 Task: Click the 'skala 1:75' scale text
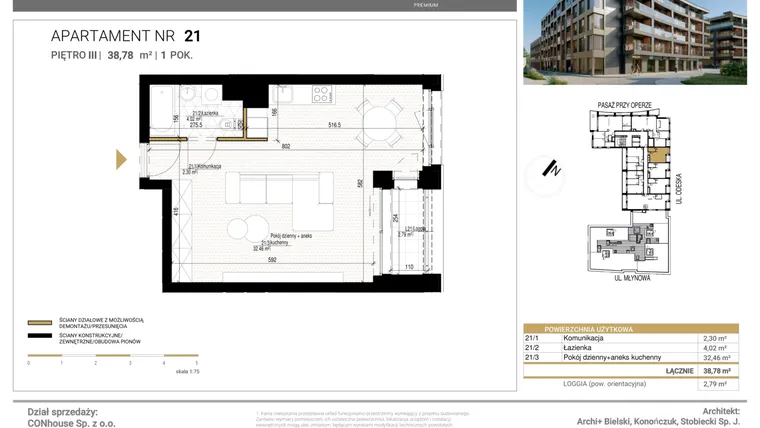(x=188, y=372)
